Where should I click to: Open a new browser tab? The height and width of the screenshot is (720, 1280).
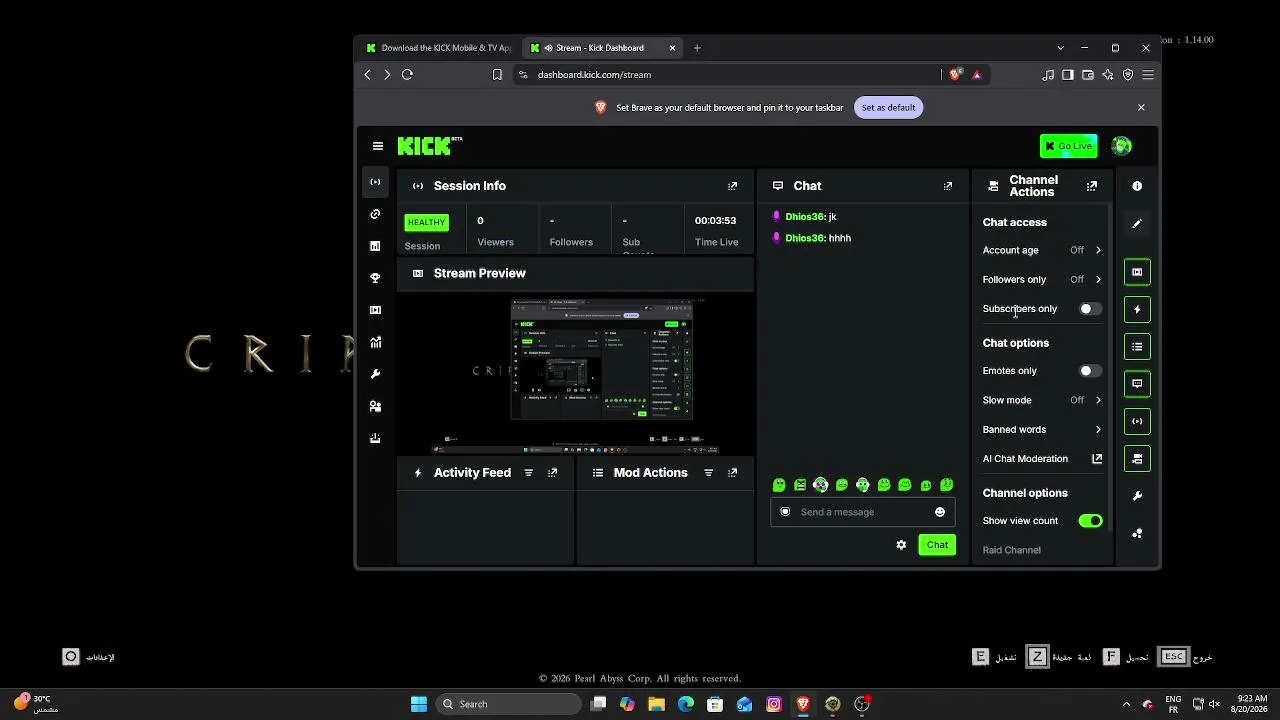coord(697,48)
